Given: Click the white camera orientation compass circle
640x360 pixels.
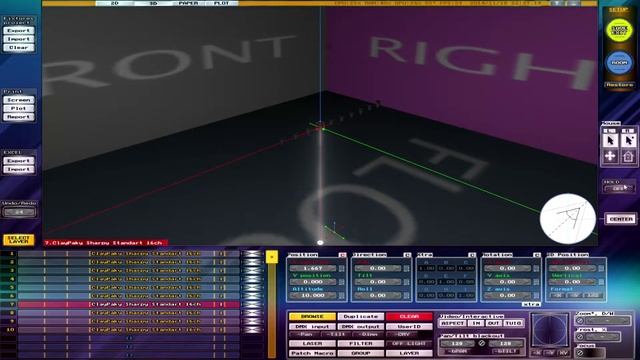Looking at the screenshot, I should (x=567, y=219).
